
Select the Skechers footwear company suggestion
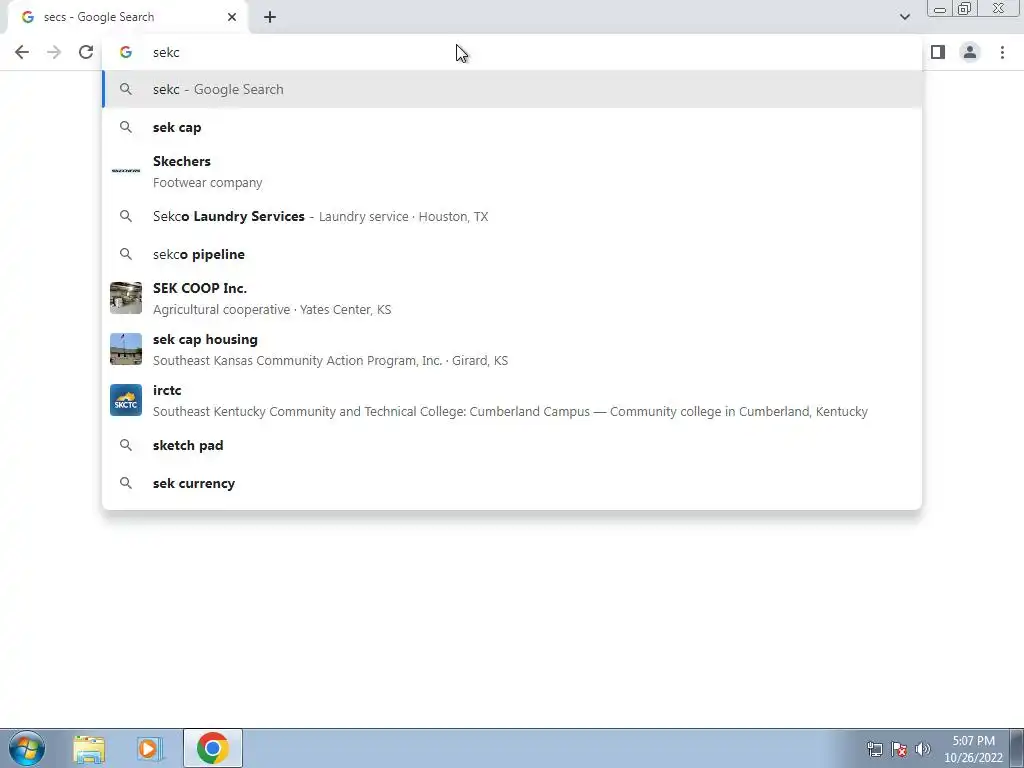pos(512,172)
